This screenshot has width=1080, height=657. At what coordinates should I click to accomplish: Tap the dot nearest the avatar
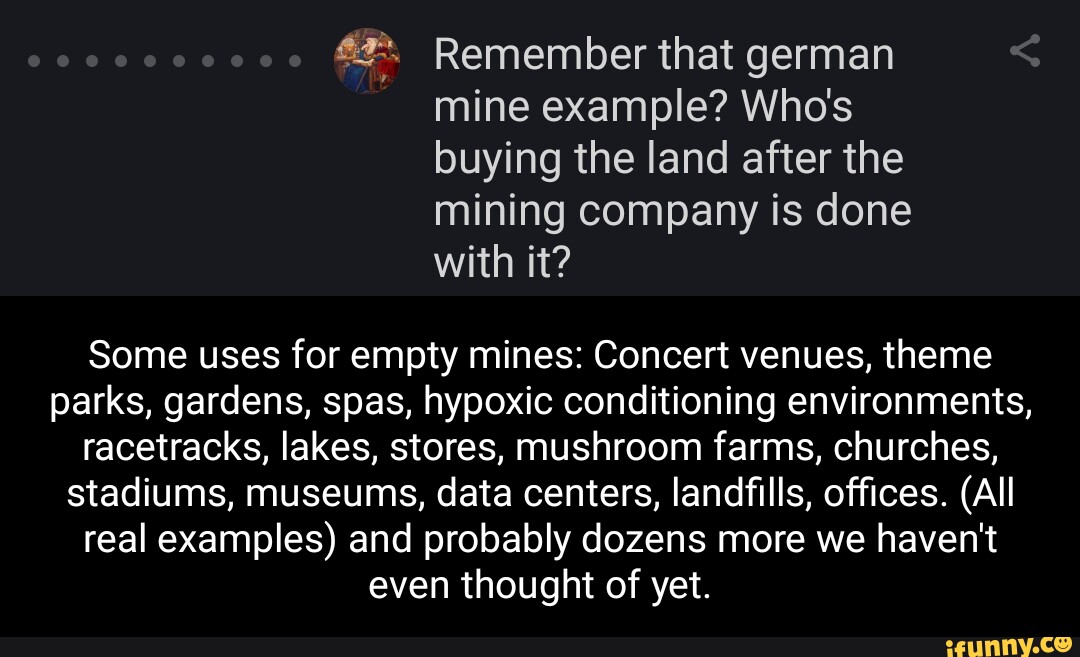click(296, 60)
